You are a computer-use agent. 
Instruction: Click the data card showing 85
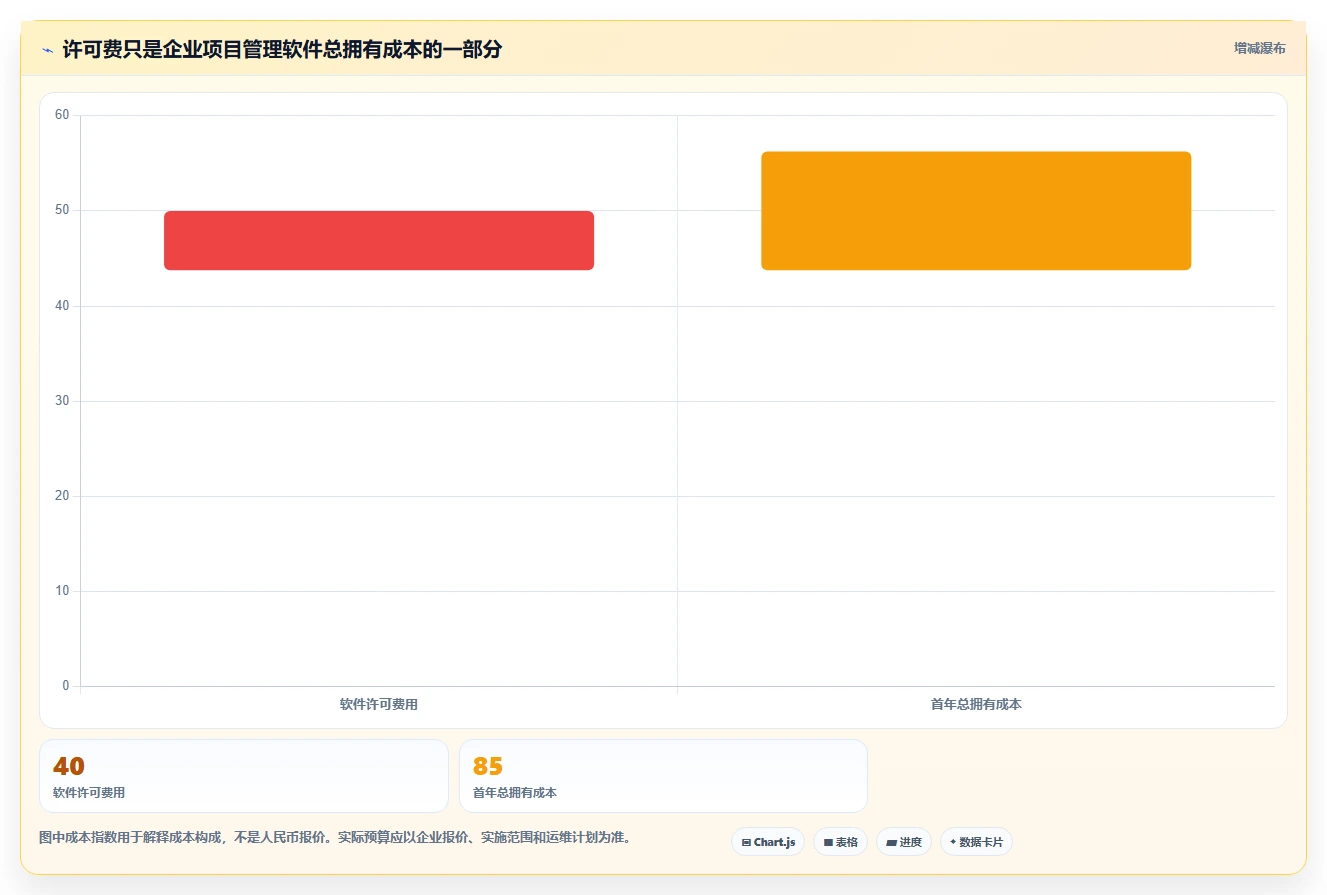663,776
